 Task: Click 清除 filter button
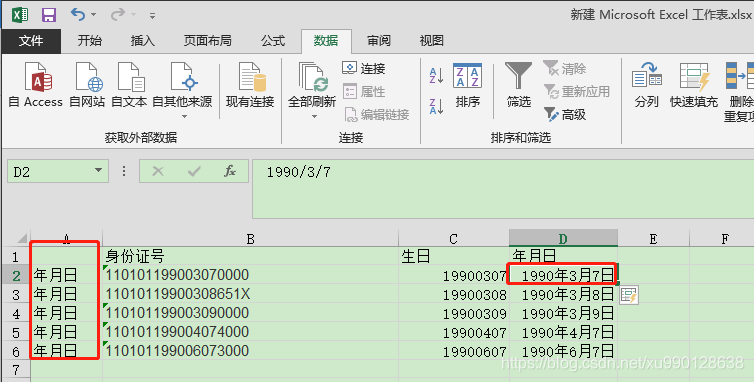565,68
